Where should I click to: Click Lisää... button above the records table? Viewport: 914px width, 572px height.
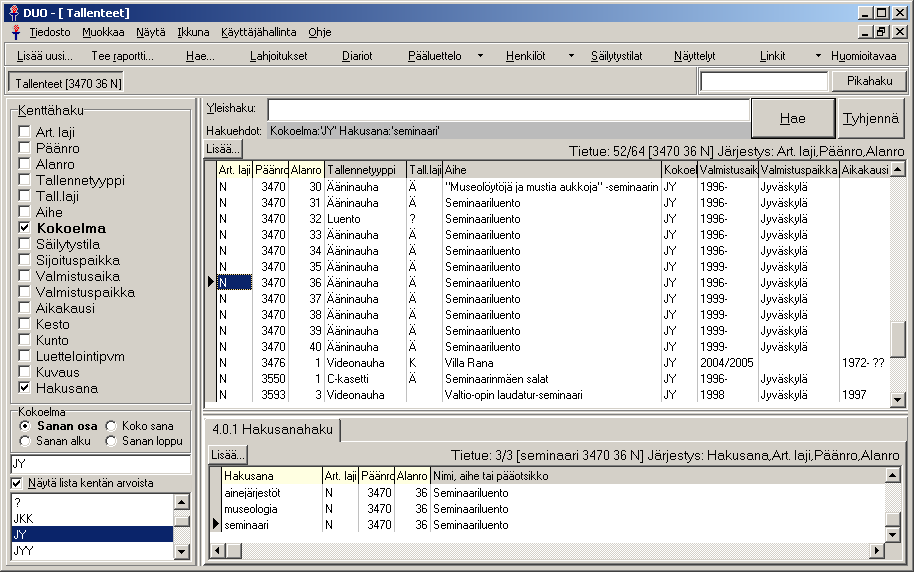(x=223, y=149)
